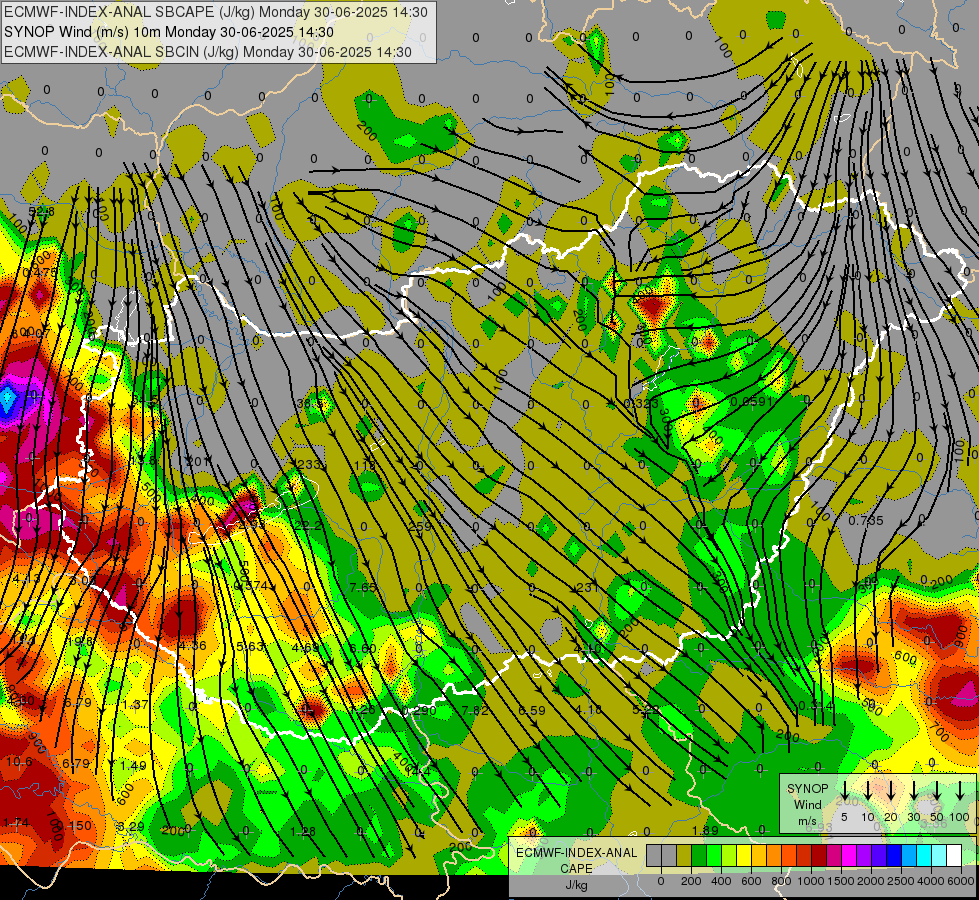This screenshot has width=979, height=900.
Task: Click the 800 tick label on the CAPE legend scale
Action: click(x=781, y=881)
